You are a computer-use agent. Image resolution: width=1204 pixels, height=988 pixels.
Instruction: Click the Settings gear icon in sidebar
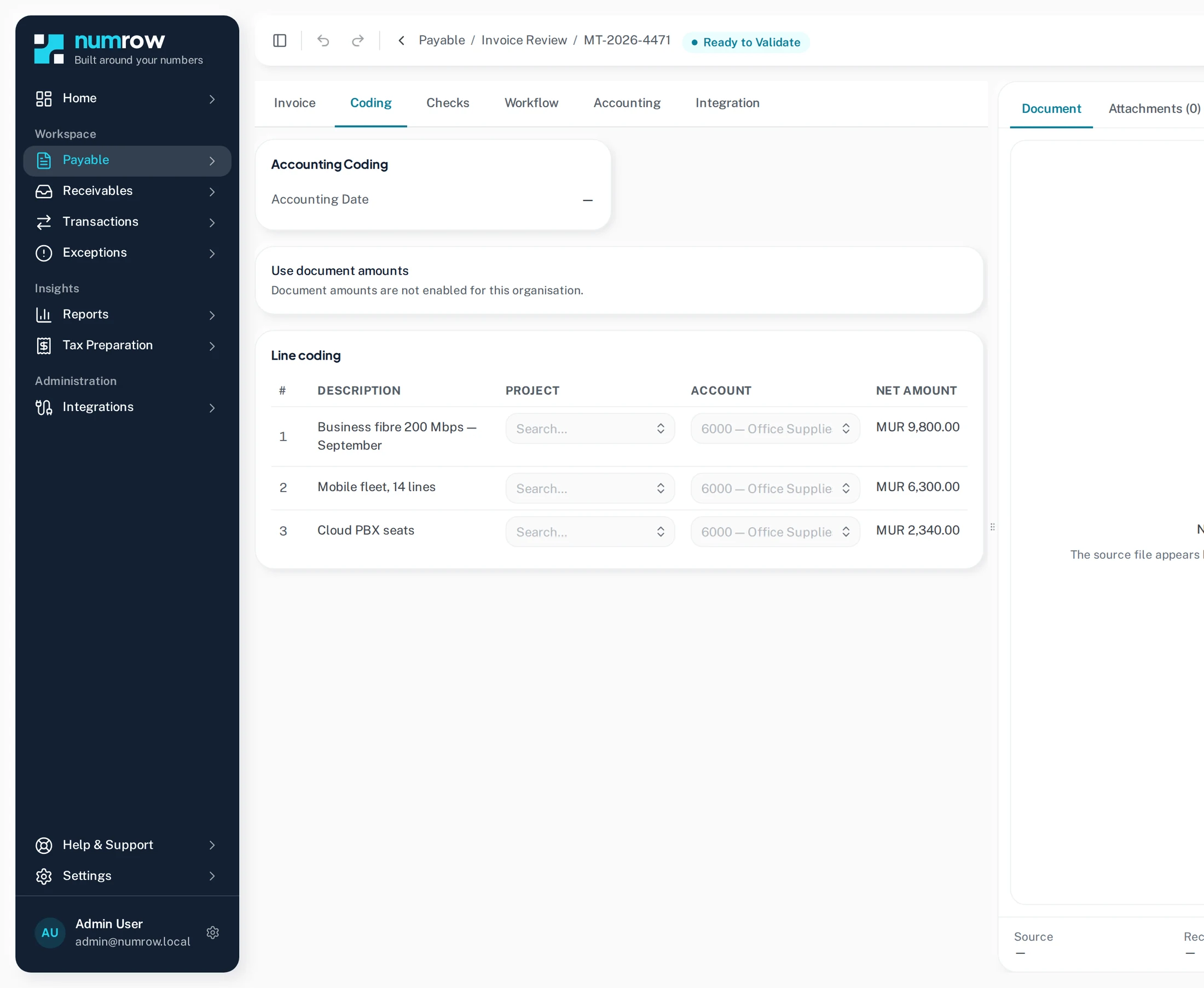44,876
